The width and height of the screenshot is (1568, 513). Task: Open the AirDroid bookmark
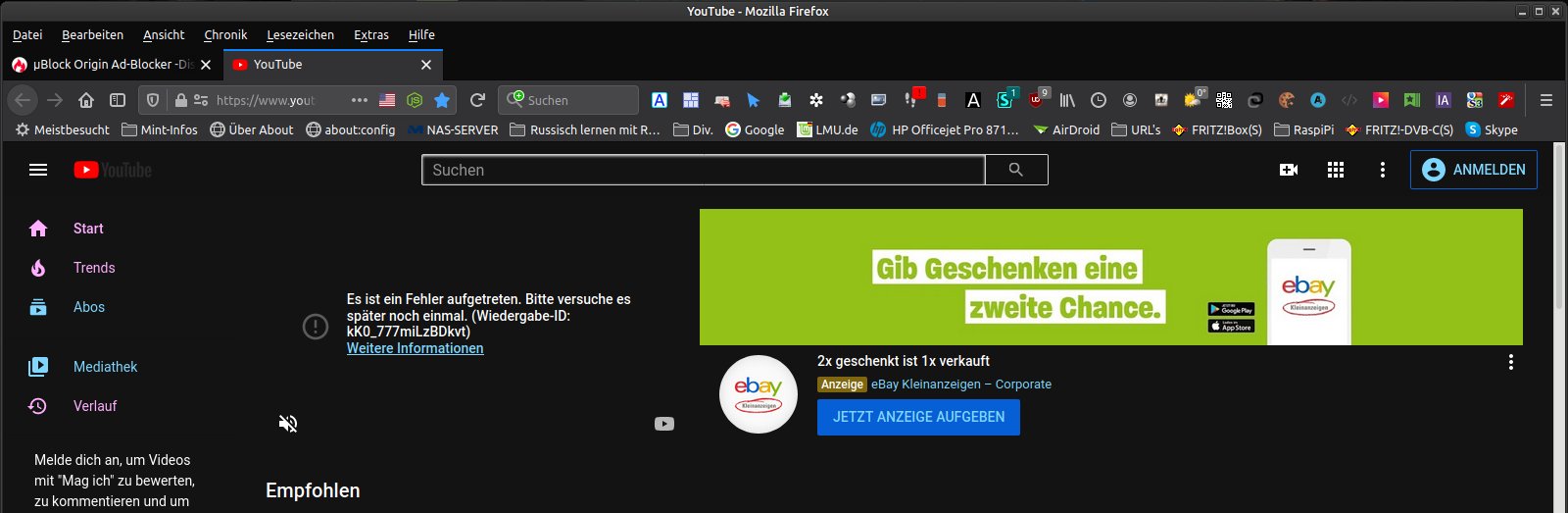1066,129
